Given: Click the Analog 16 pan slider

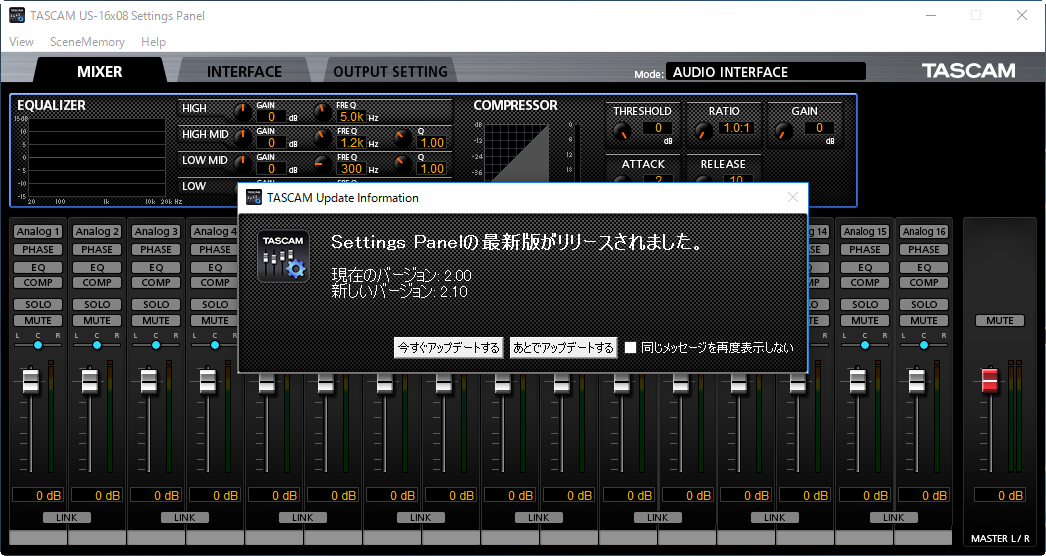Looking at the screenshot, I should click(924, 345).
